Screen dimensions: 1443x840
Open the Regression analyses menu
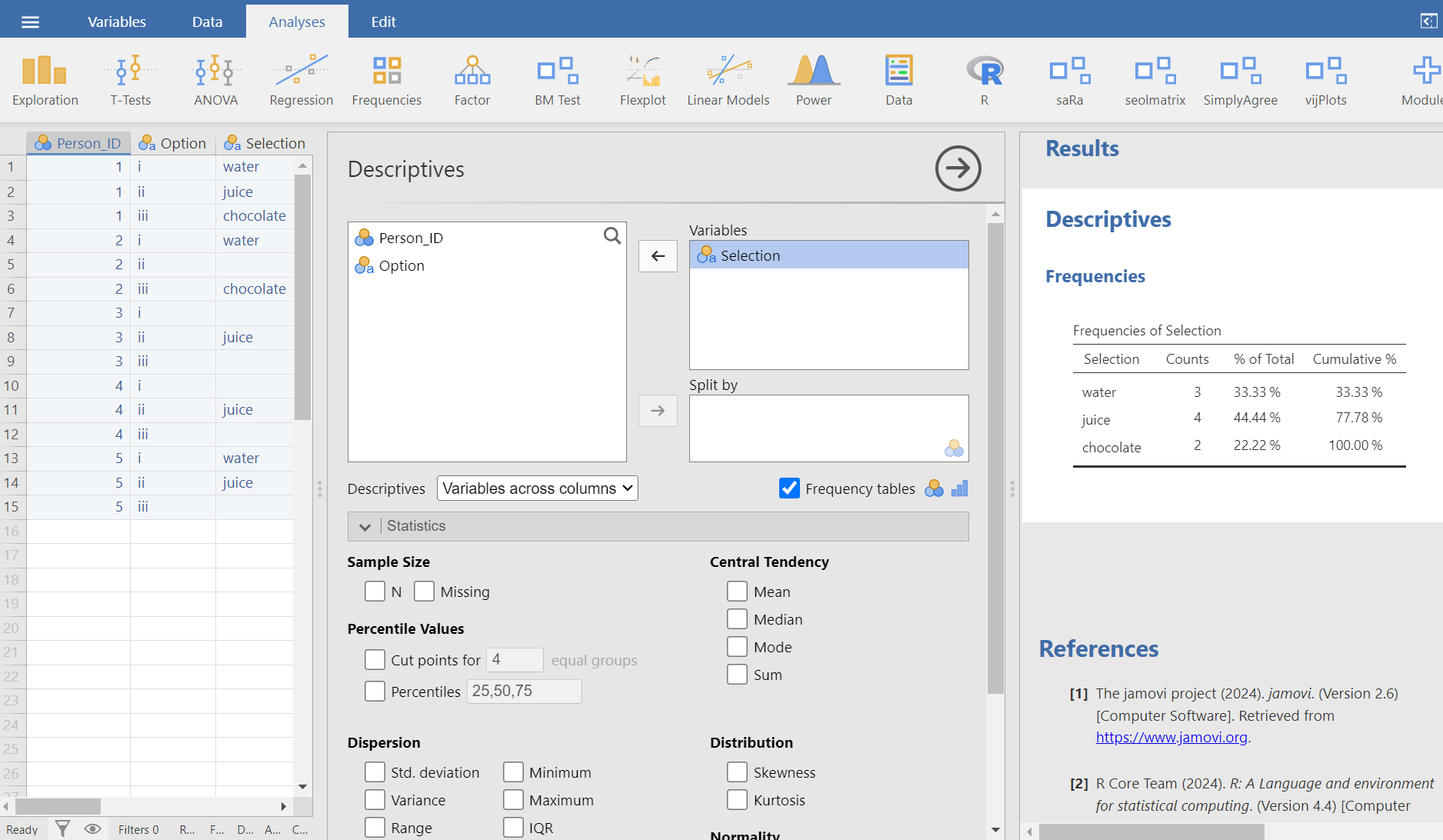coord(302,80)
